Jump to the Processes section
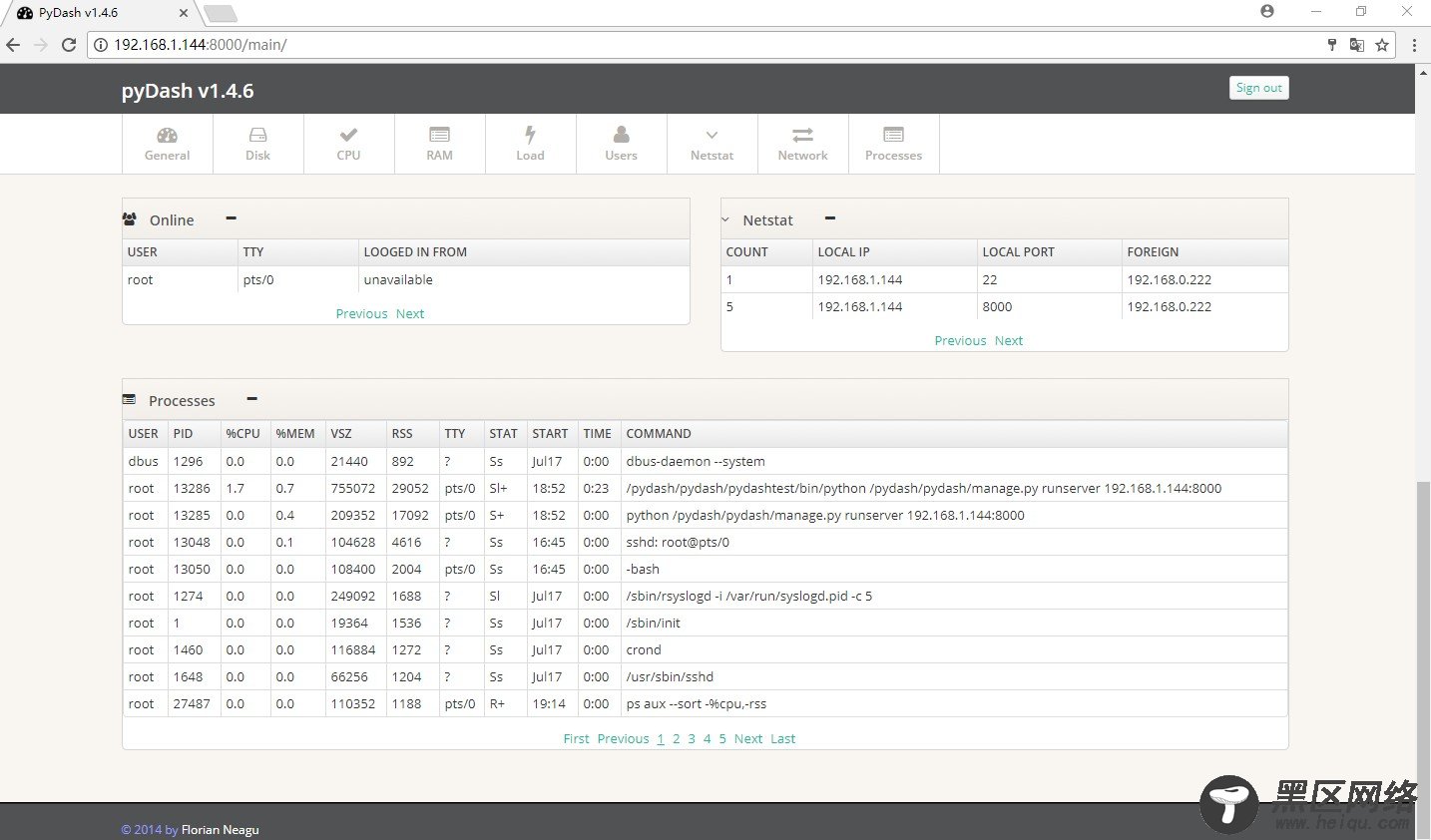The height and width of the screenshot is (840, 1431). pyautogui.click(x=893, y=144)
